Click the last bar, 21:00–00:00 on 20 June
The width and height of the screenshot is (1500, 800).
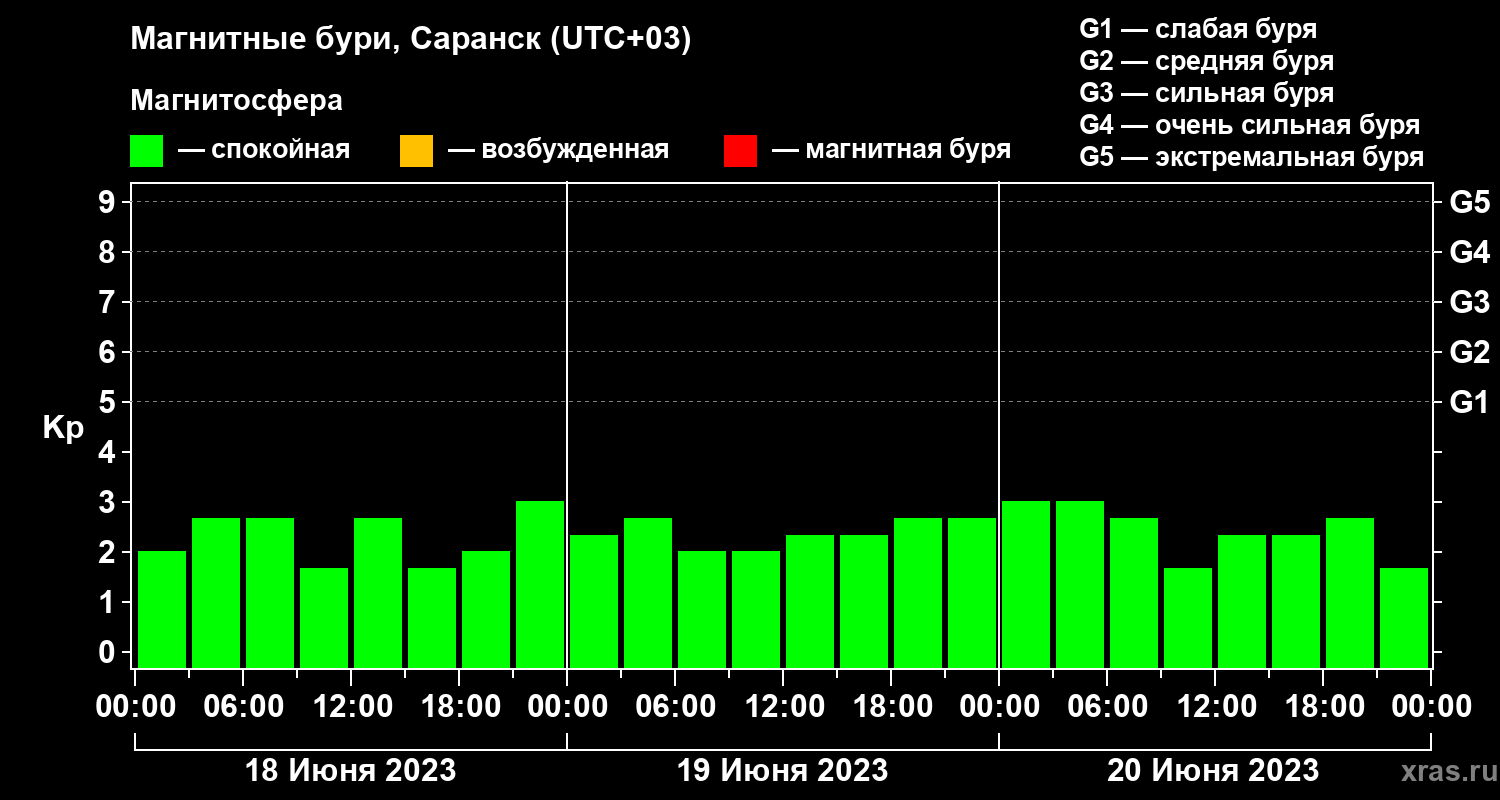point(1404,617)
